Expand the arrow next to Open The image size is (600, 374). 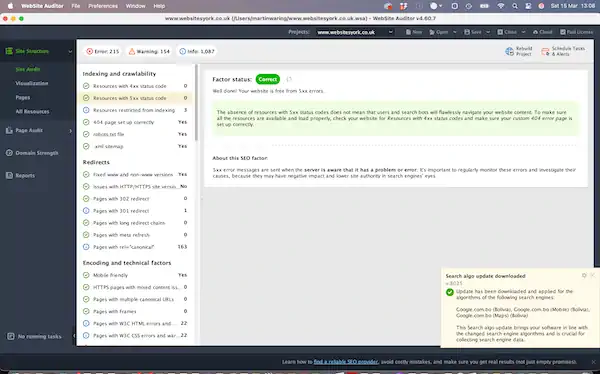[455, 32]
